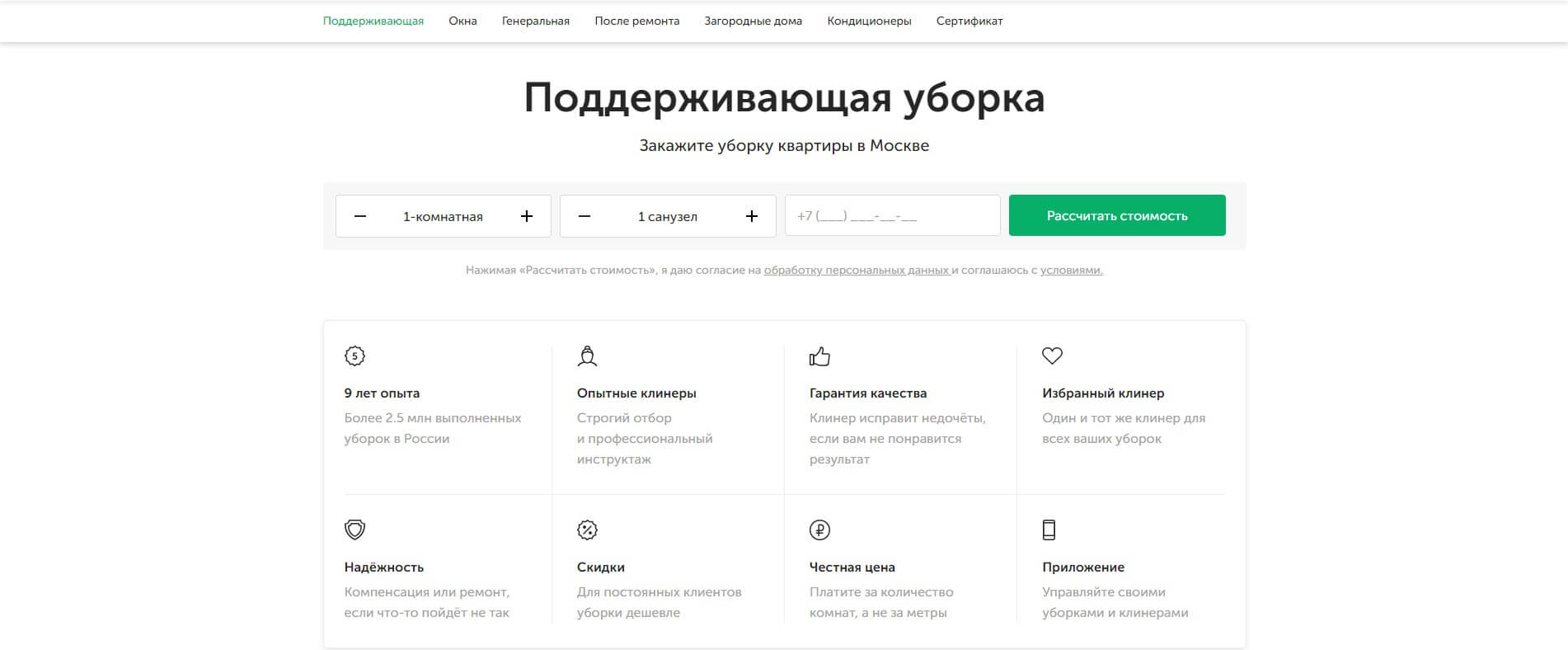Click the Надёжность title
1568x650 pixels.
pyautogui.click(x=384, y=568)
